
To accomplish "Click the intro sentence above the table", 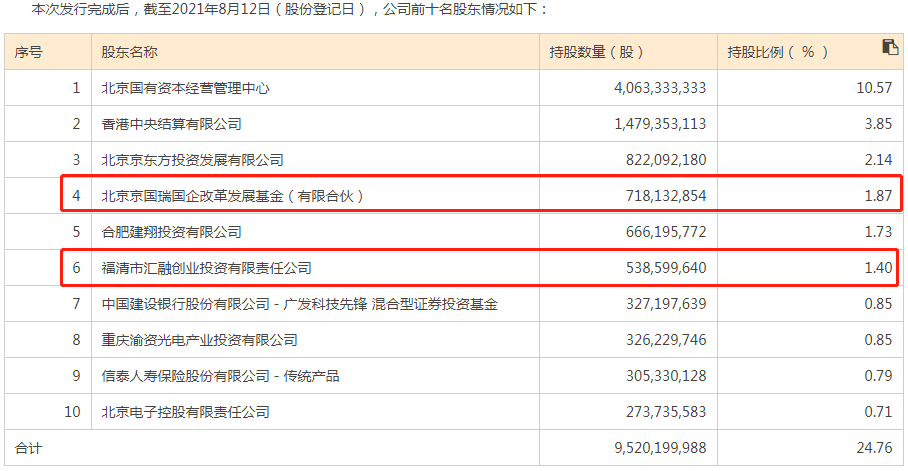I will pos(288,9).
